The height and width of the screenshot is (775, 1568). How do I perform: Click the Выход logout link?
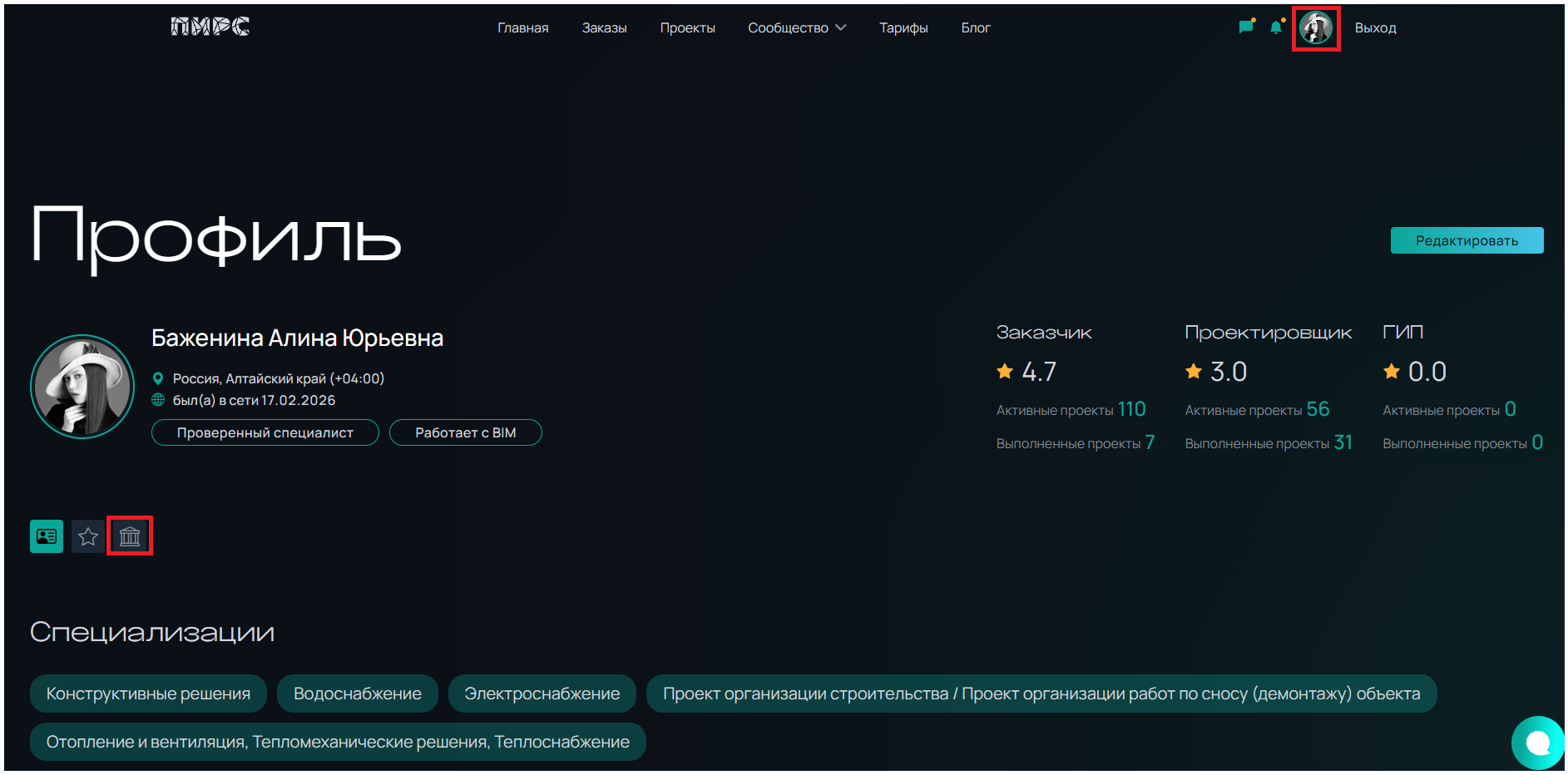pyautogui.click(x=1375, y=27)
